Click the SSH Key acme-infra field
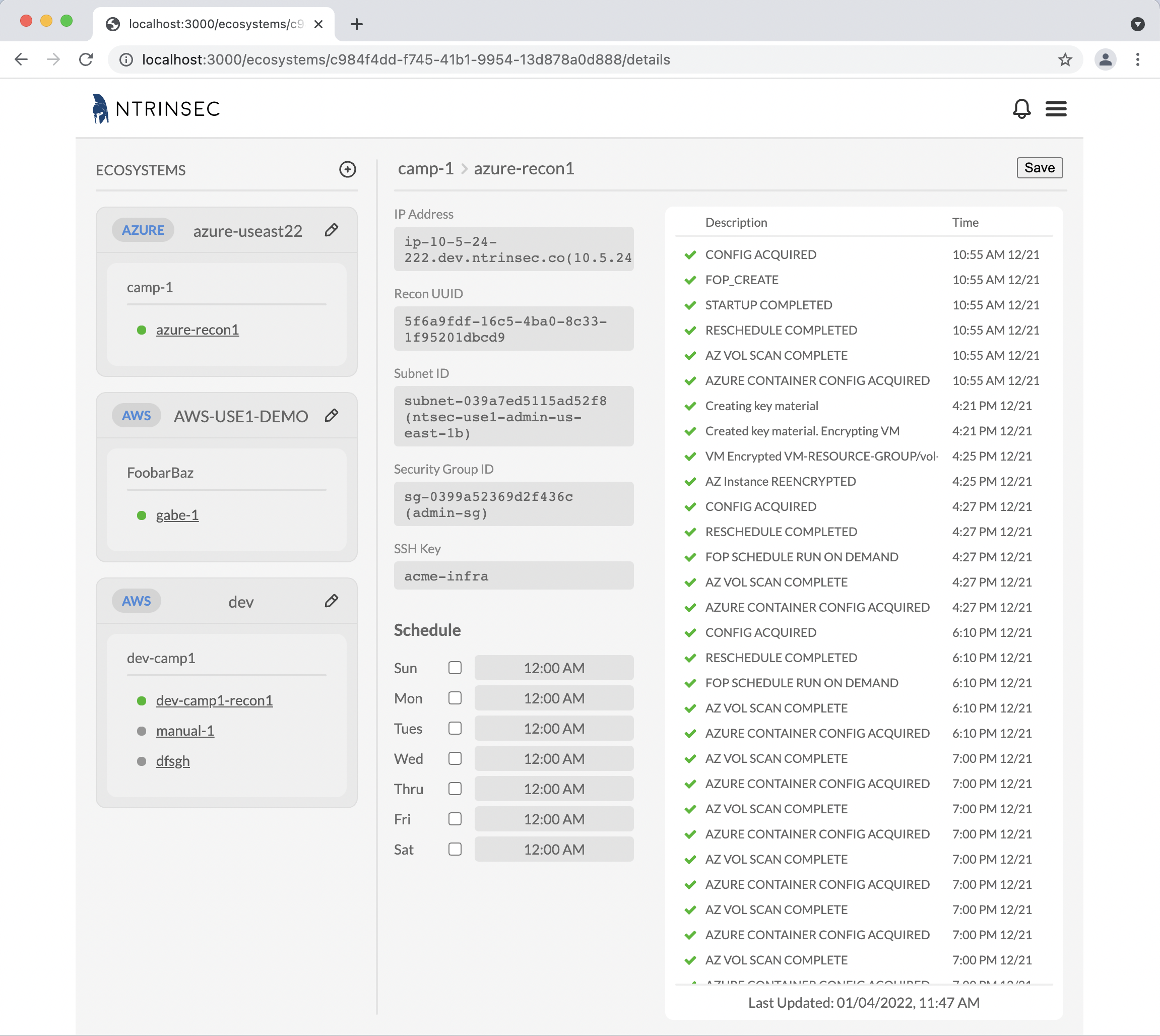The image size is (1160, 1036). point(513,575)
